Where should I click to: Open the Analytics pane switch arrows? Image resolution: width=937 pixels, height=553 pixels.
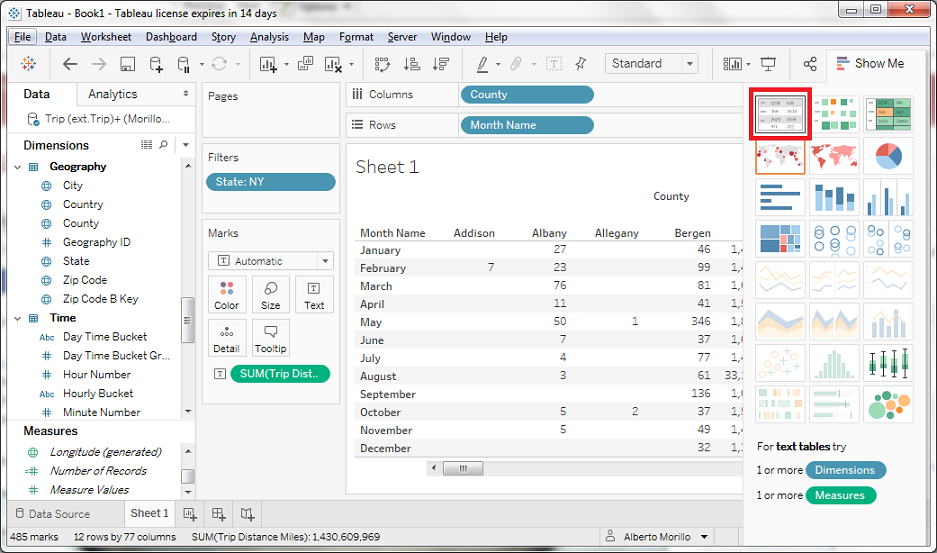click(186, 94)
